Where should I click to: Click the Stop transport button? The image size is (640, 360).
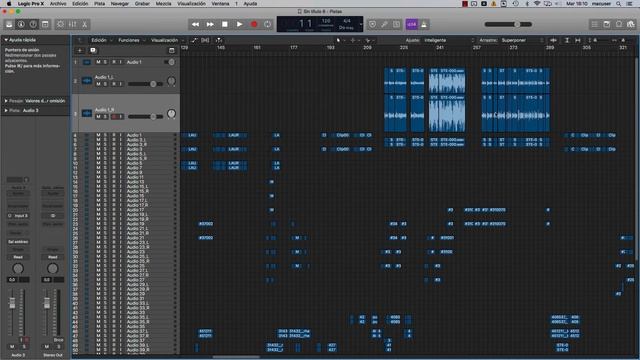(225, 24)
